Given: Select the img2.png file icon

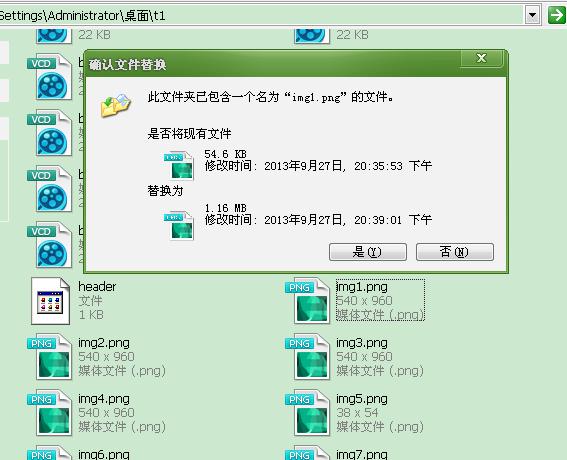Looking at the screenshot, I should tap(50, 357).
